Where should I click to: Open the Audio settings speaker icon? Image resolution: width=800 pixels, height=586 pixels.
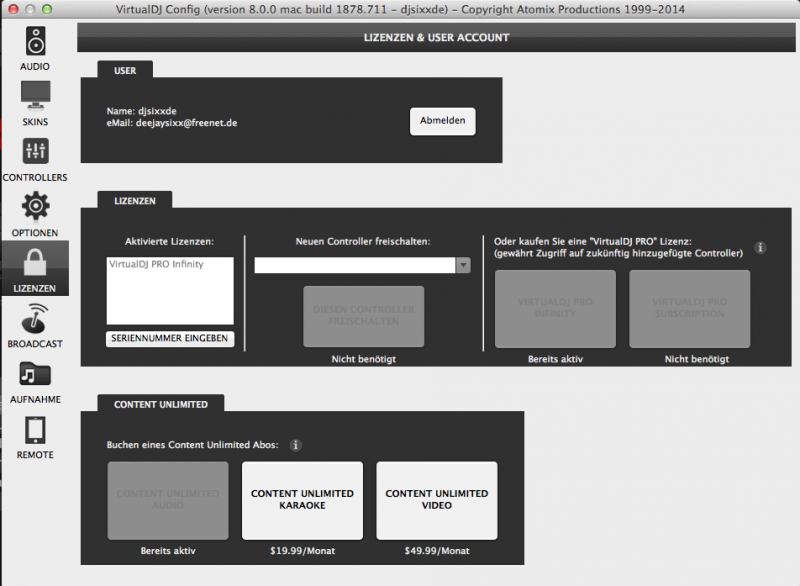coord(35,41)
